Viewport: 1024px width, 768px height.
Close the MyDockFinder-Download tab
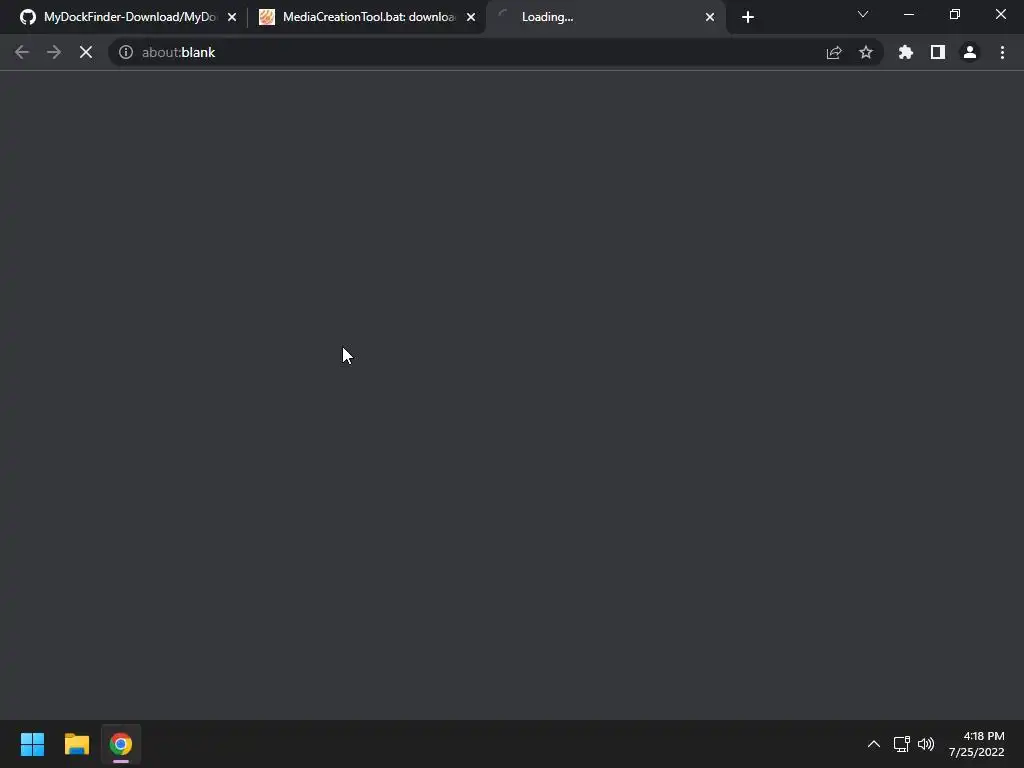point(232,17)
